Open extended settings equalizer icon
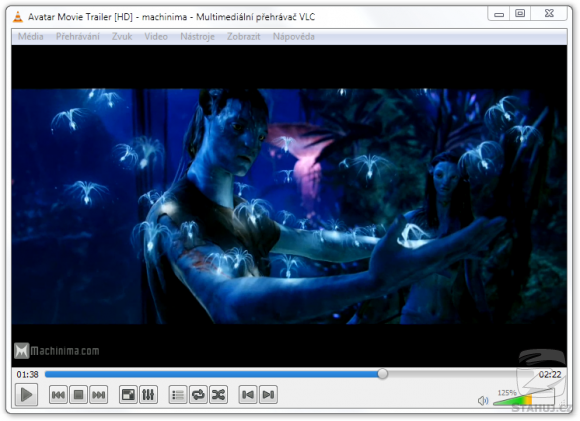 (148, 395)
